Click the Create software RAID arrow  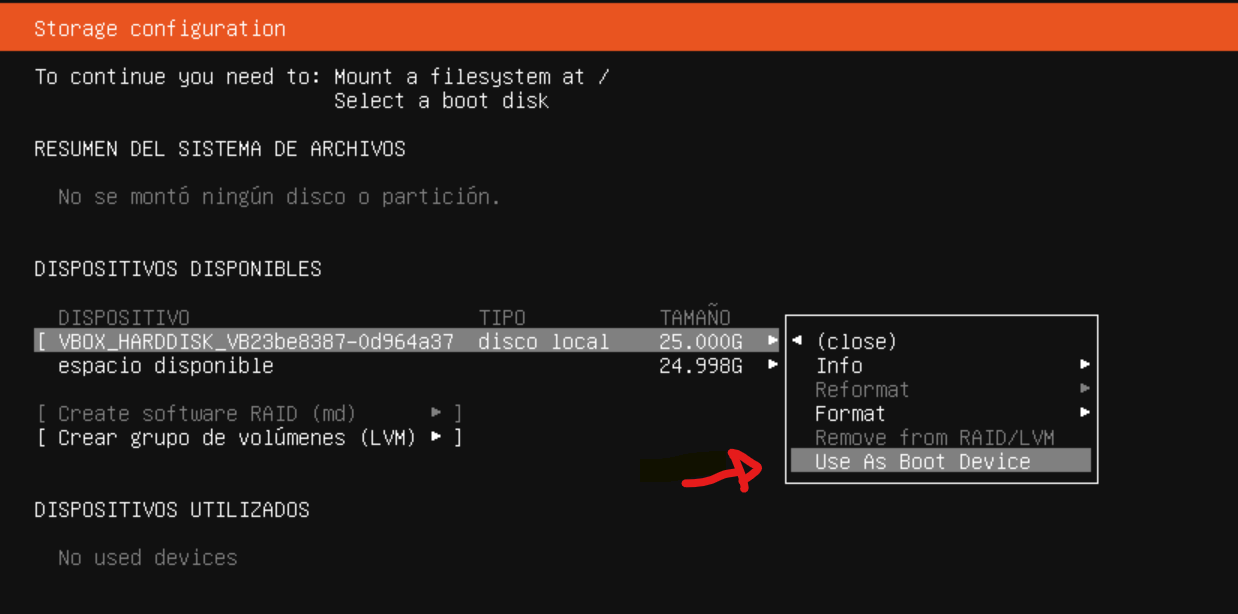[x=436, y=413]
